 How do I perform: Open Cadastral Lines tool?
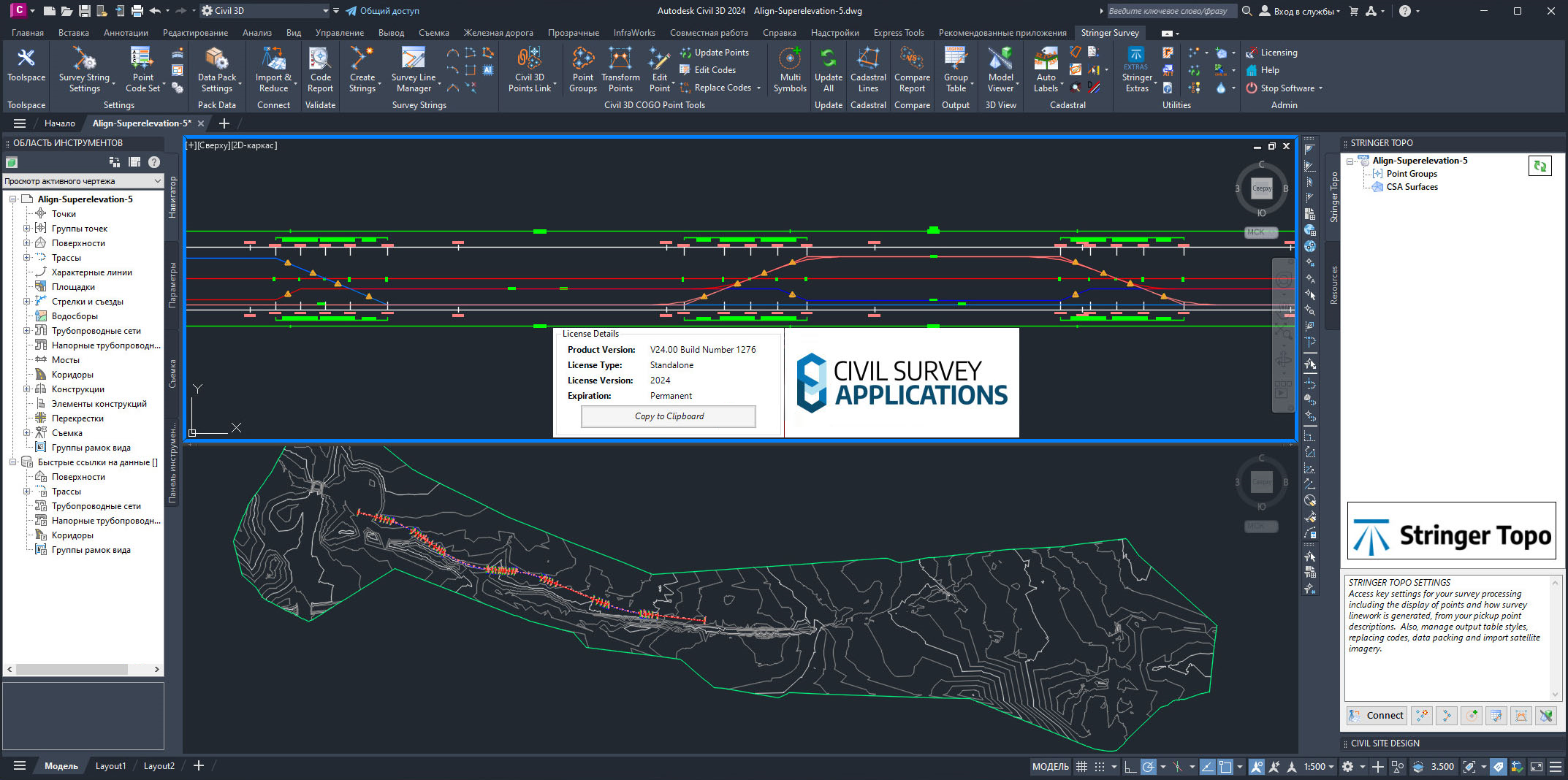868,69
